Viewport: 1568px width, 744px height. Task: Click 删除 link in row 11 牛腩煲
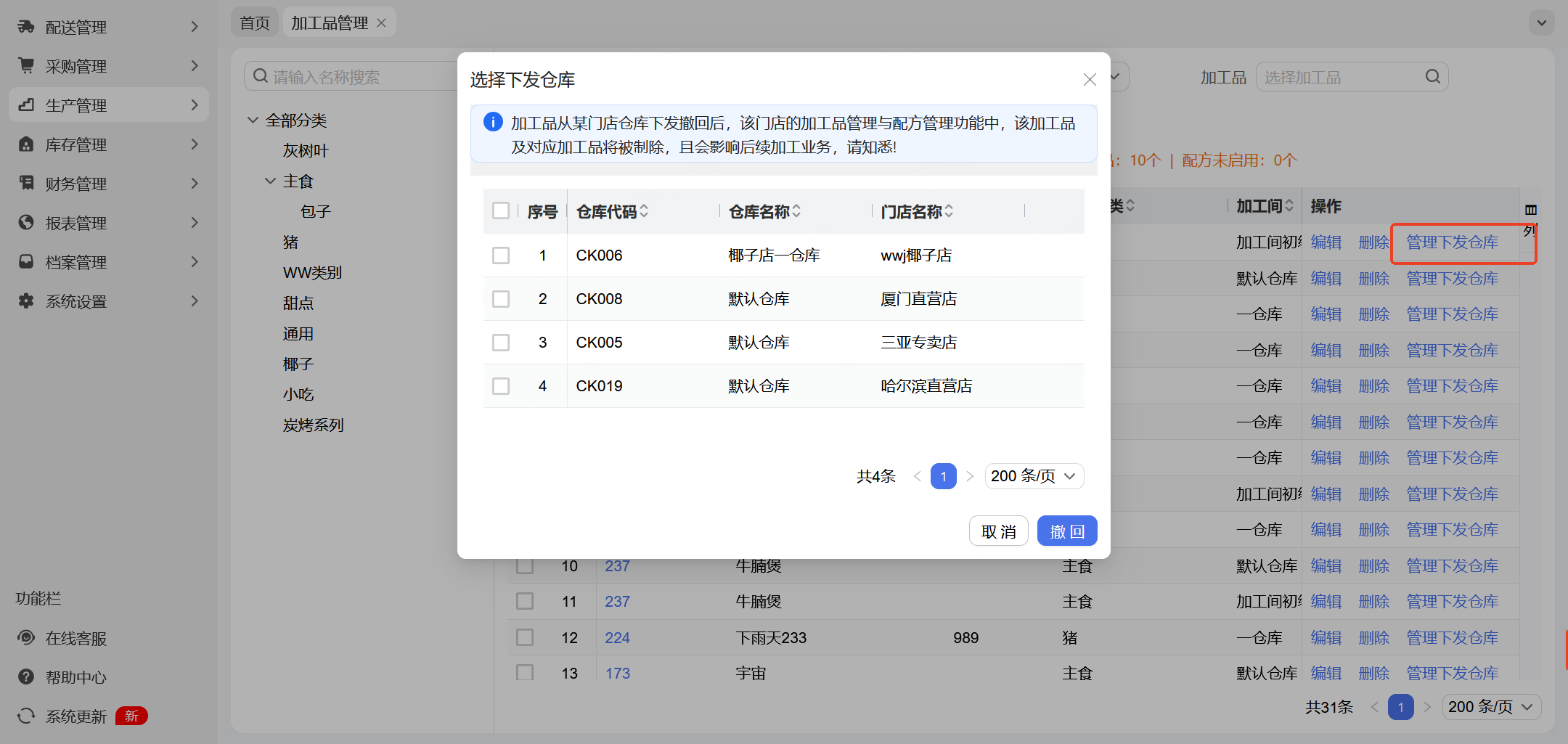(x=1374, y=601)
